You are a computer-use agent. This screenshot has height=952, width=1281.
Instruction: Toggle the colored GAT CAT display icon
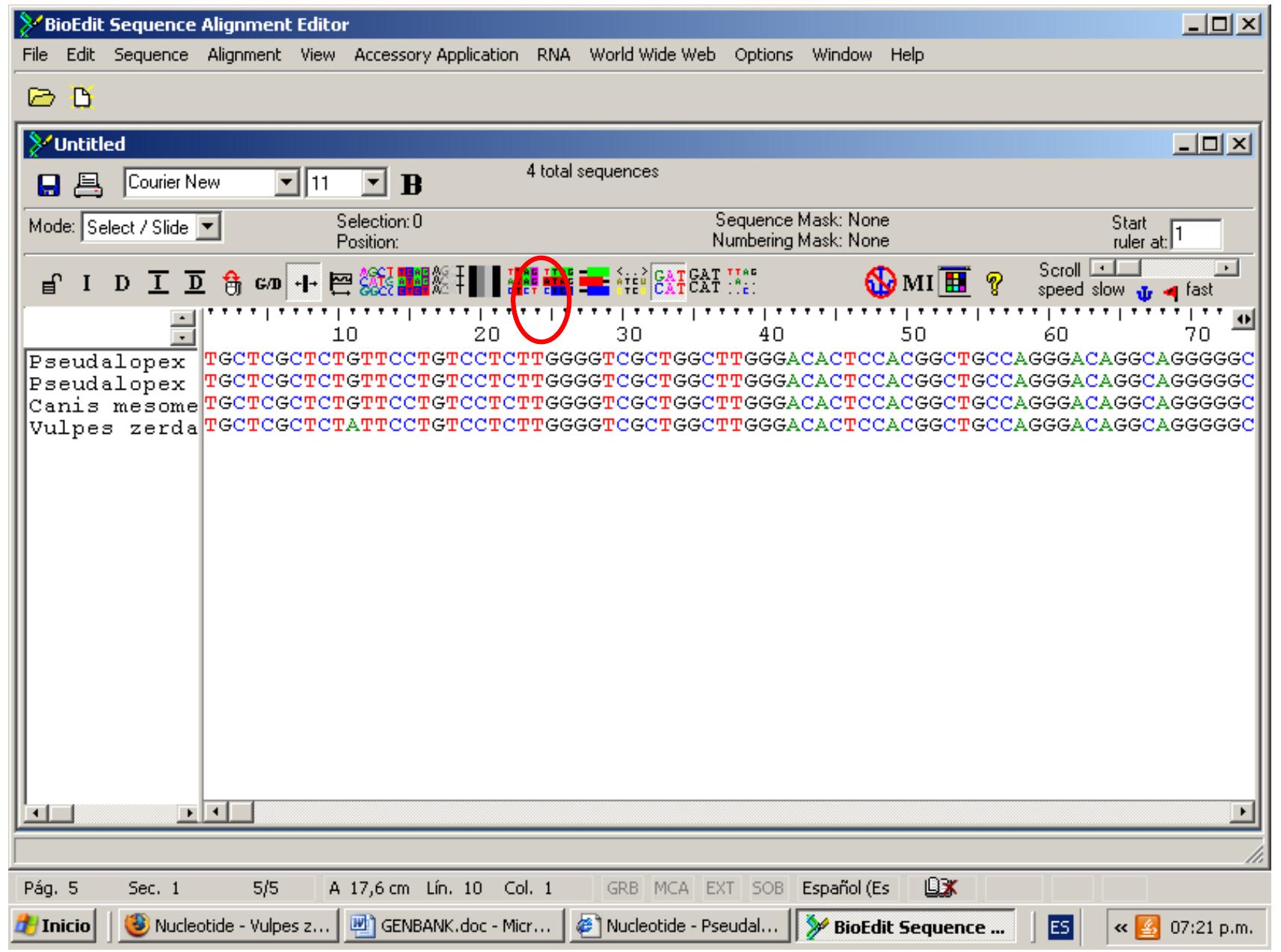pos(668,282)
